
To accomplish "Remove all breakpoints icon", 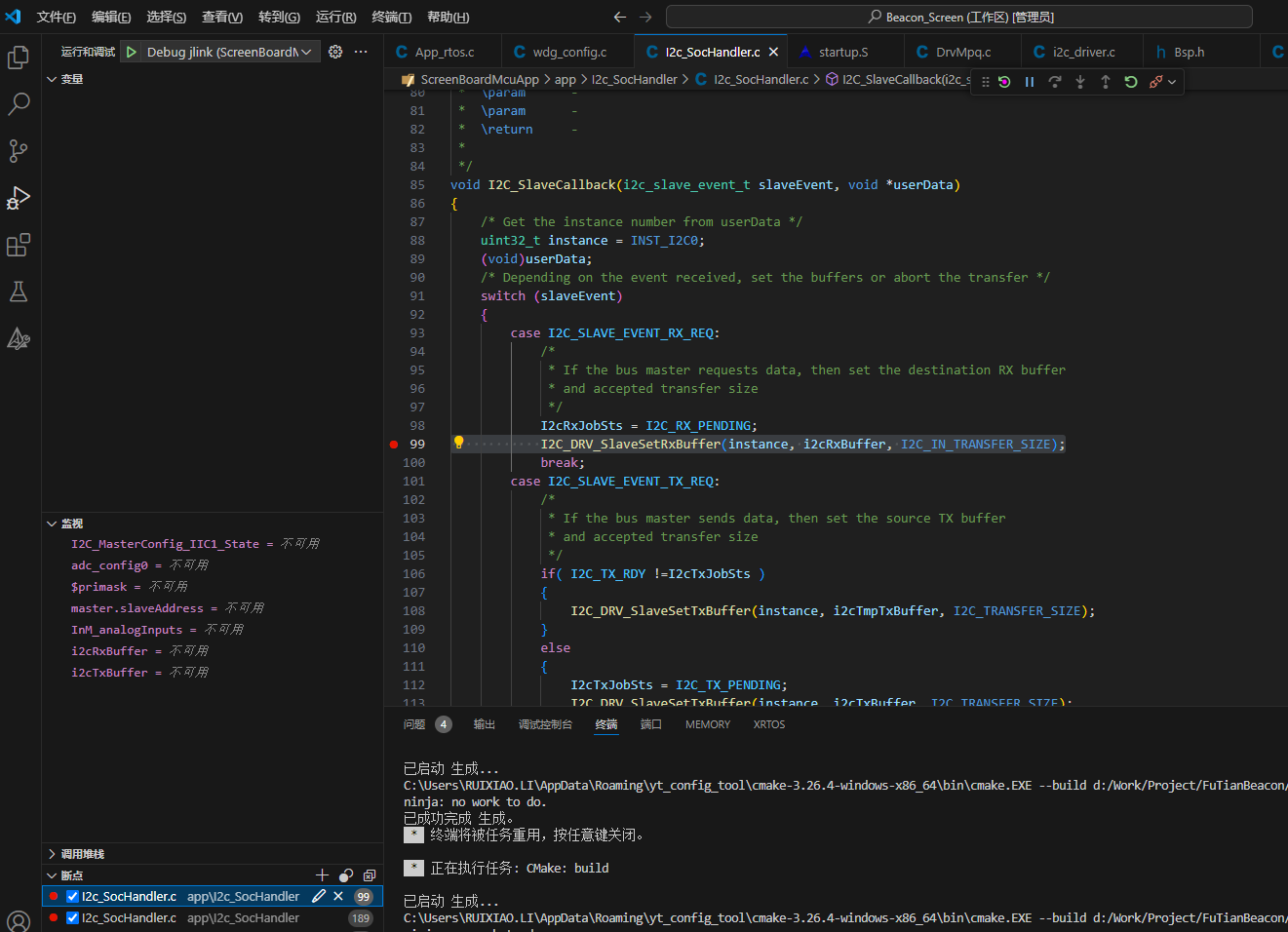I will [x=370, y=875].
